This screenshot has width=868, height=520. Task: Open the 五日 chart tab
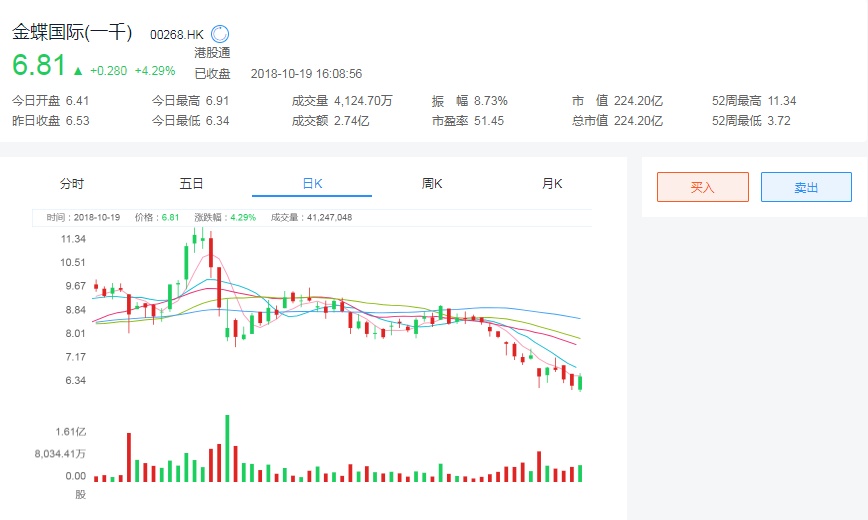click(x=192, y=184)
